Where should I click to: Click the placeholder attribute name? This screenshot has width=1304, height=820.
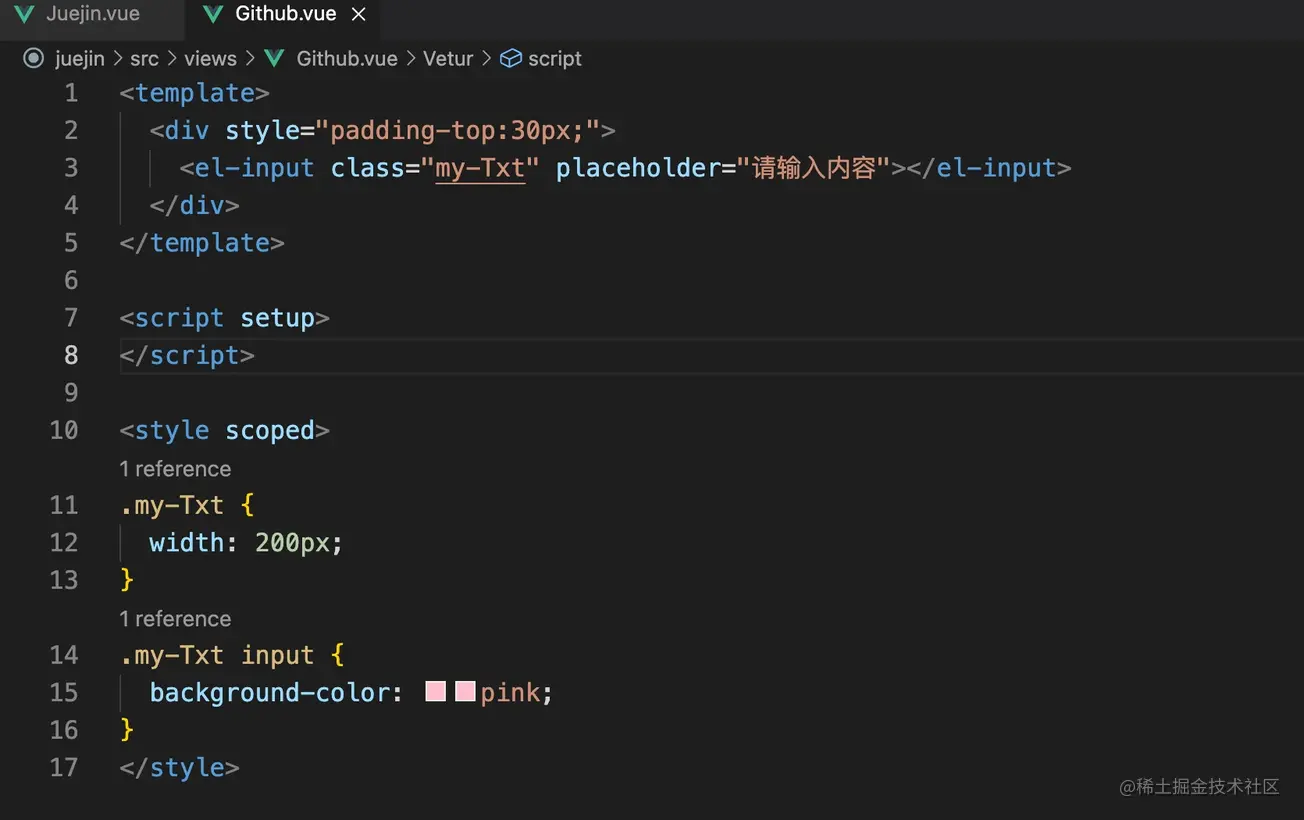pos(638,168)
